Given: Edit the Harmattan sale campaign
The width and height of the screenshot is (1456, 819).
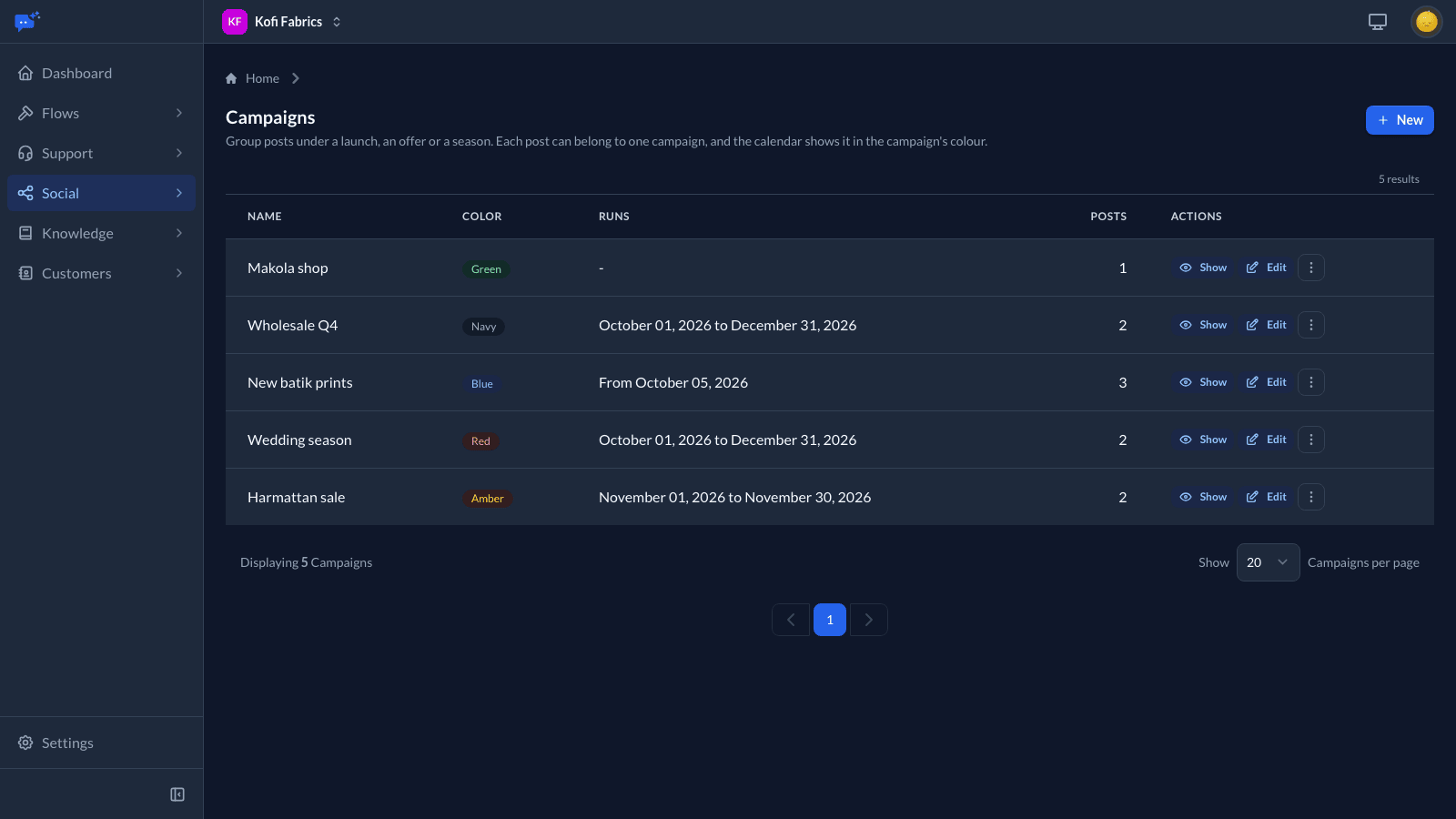Looking at the screenshot, I should tap(1266, 497).
